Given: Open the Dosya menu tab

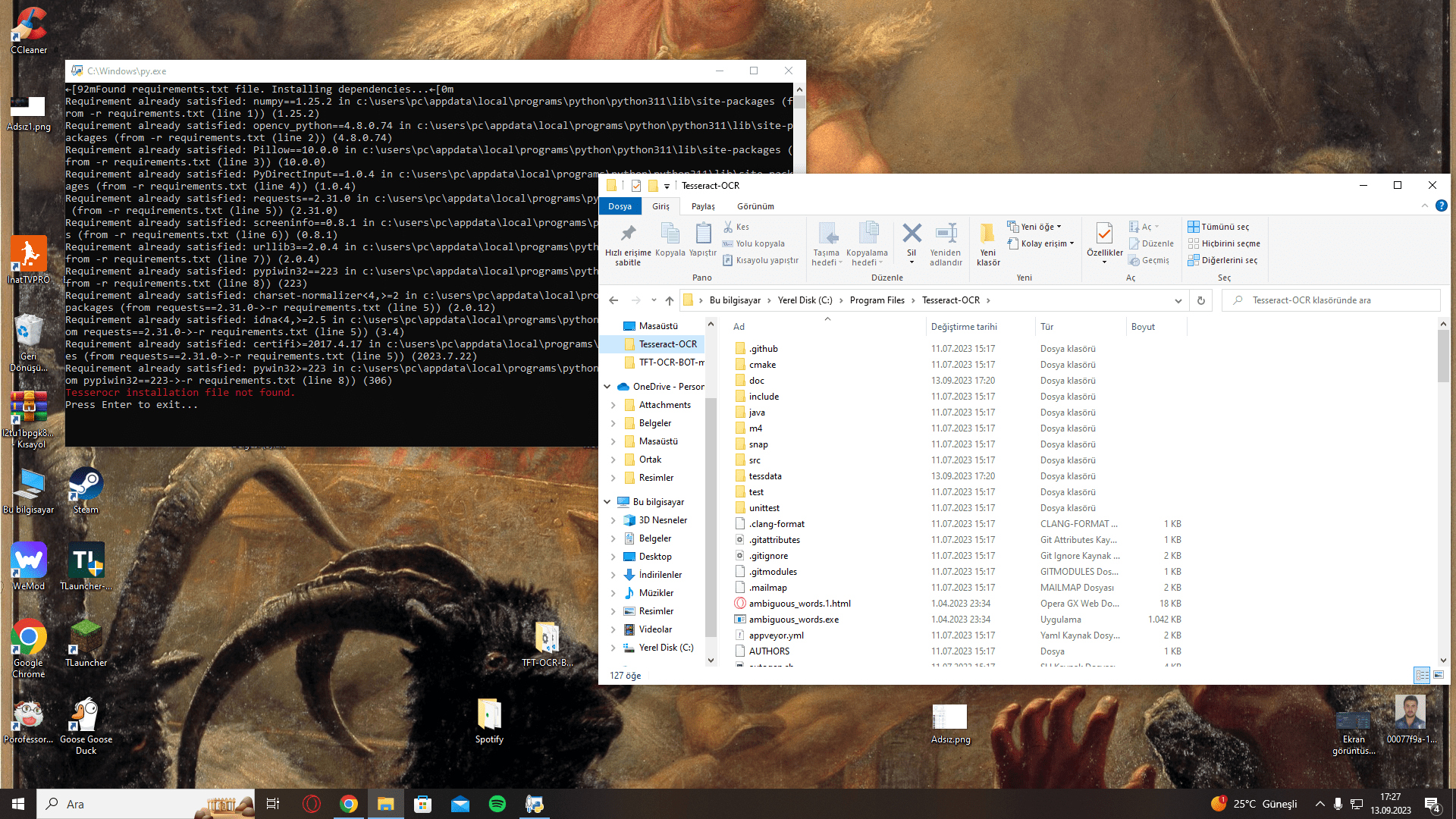Looking at the screenshot, I should 620,206.
